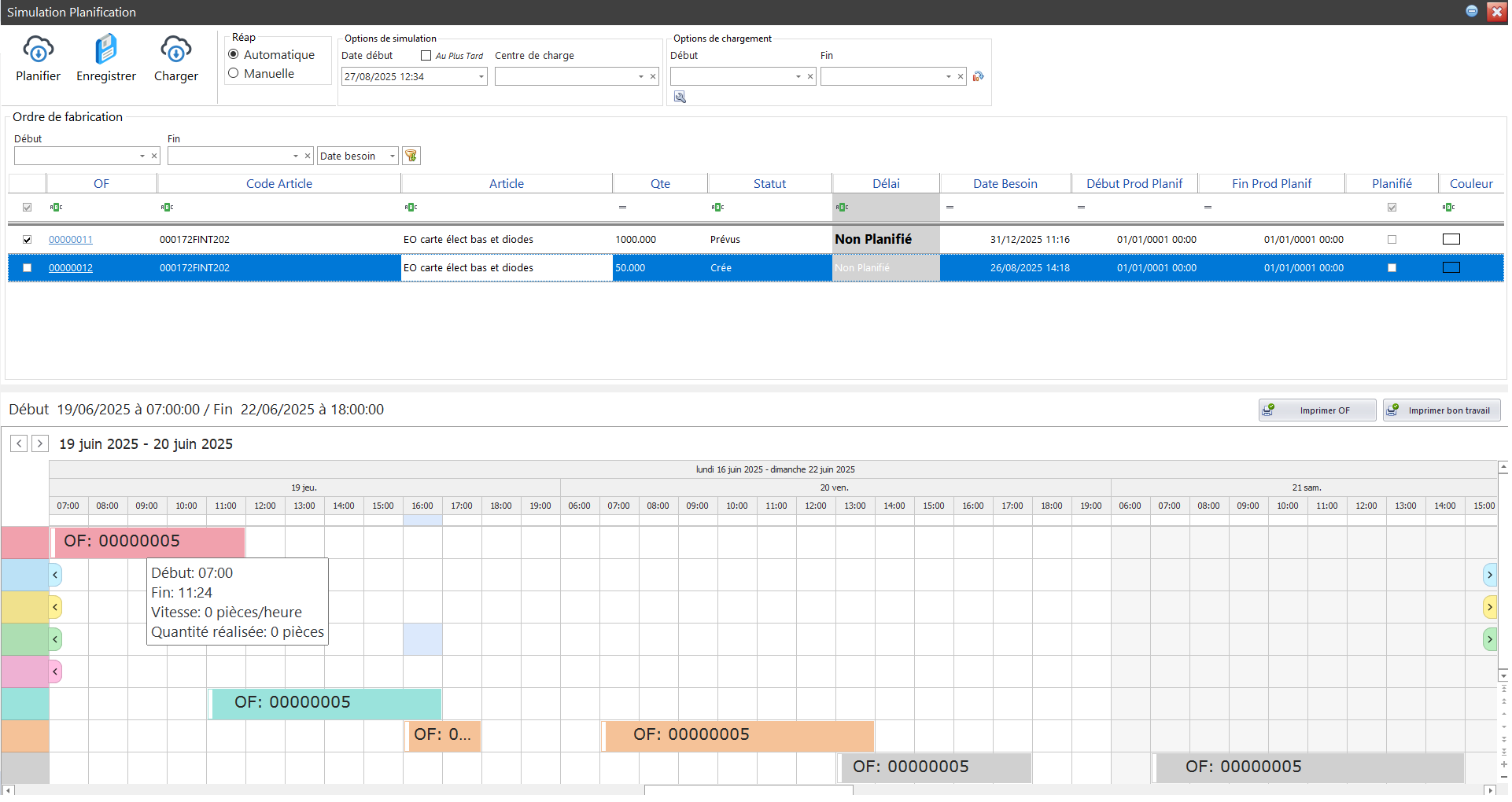The height and width of the screenshot is (802, 1512).
Task: Click the Date Besoin column header
Action: point(1005,184)
